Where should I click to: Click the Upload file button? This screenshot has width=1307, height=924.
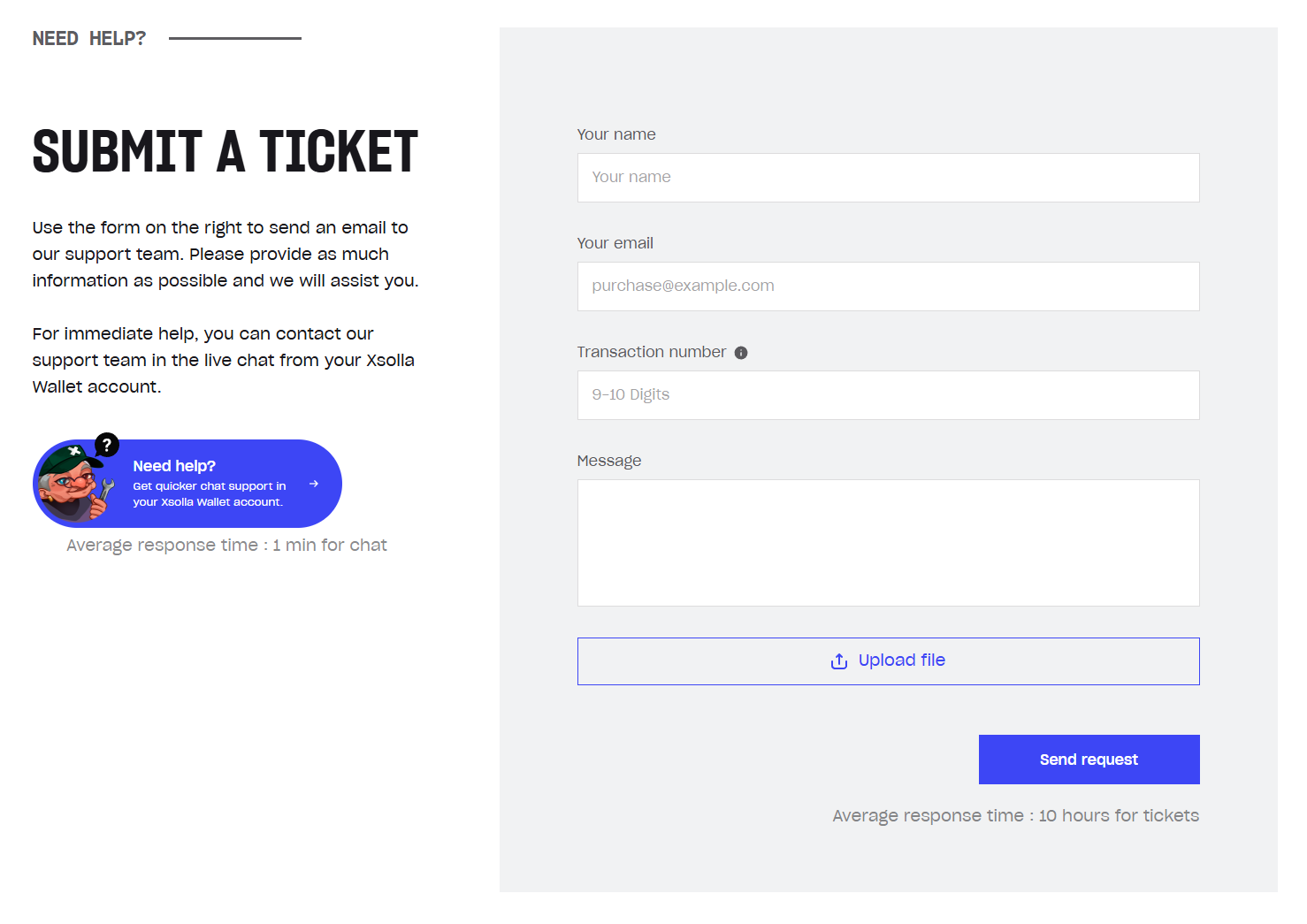[x=888, y=661]
